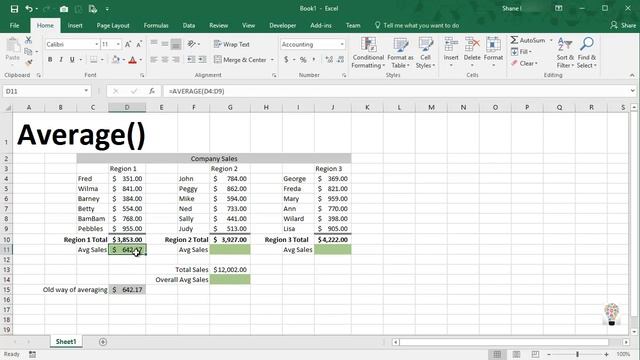Open the Accounting number format dropdown
This screenshot has width=640, height=360.
[x=342, y=44]
